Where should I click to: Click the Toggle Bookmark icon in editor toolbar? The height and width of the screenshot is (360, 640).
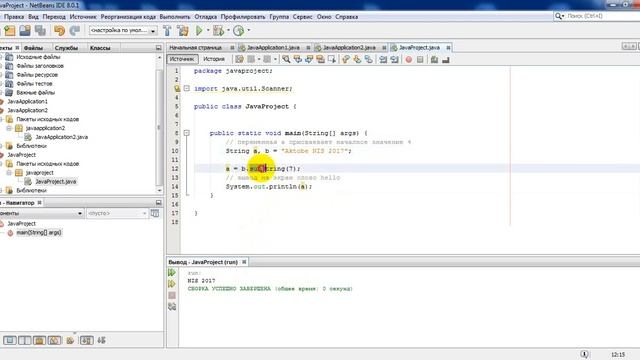[x=368, y=60]
